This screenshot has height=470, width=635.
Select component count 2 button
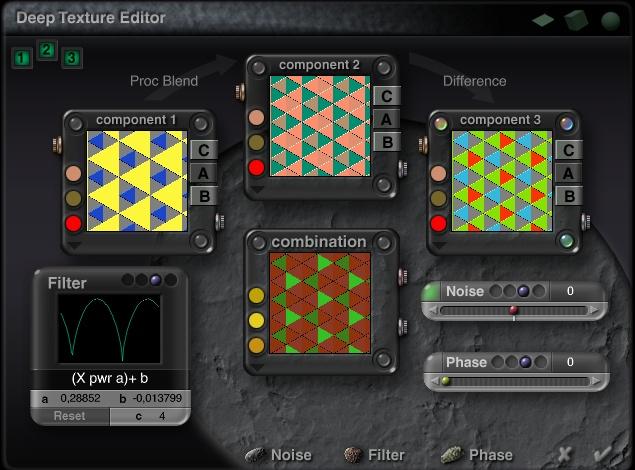coord(47,50)
